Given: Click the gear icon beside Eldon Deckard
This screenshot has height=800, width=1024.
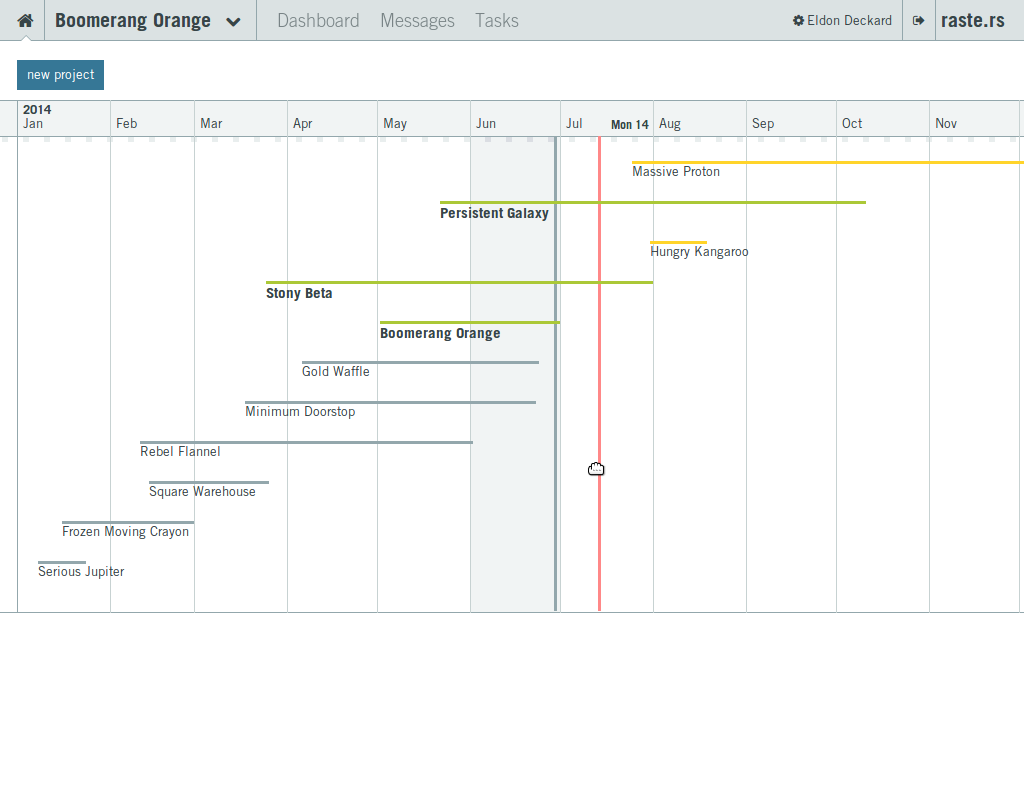Looking at the screenshot, I should click(798, 20).
